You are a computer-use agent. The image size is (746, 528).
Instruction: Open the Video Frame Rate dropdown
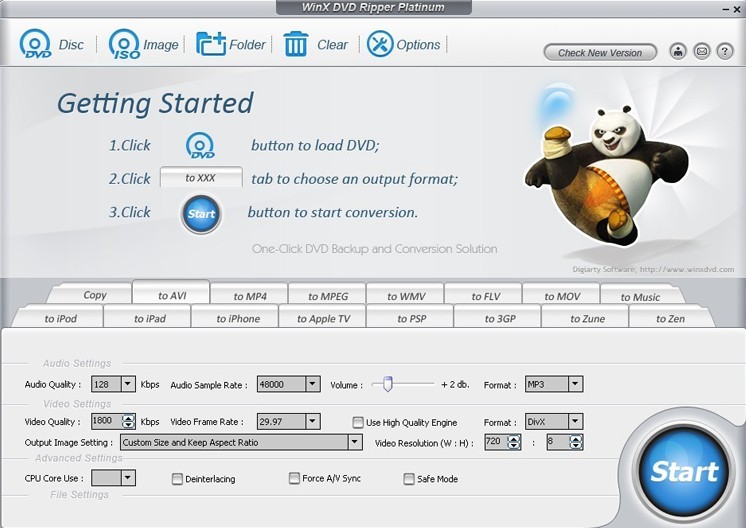tap(313, 421)
